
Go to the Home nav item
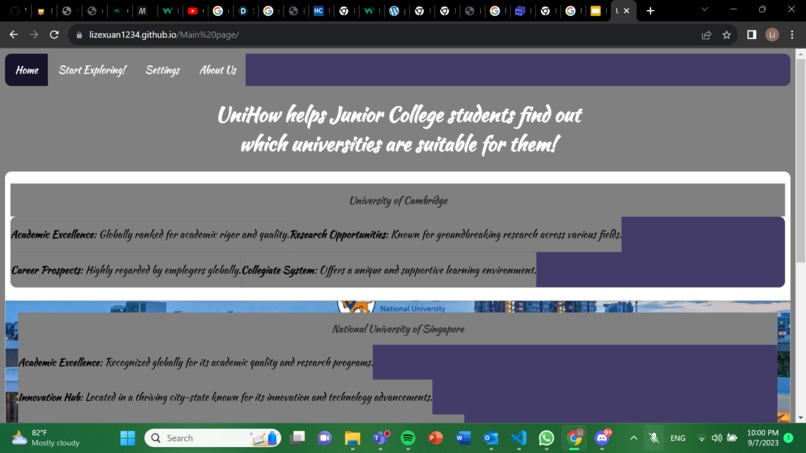[27, 70]
